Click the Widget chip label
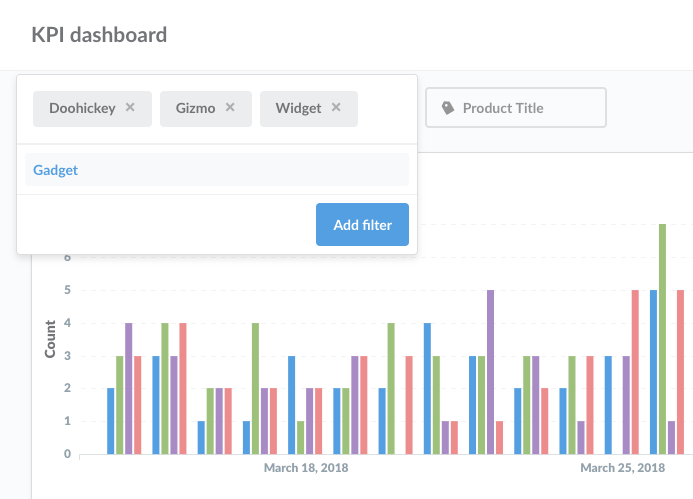 pyautogui.click(x=298, y=108)
